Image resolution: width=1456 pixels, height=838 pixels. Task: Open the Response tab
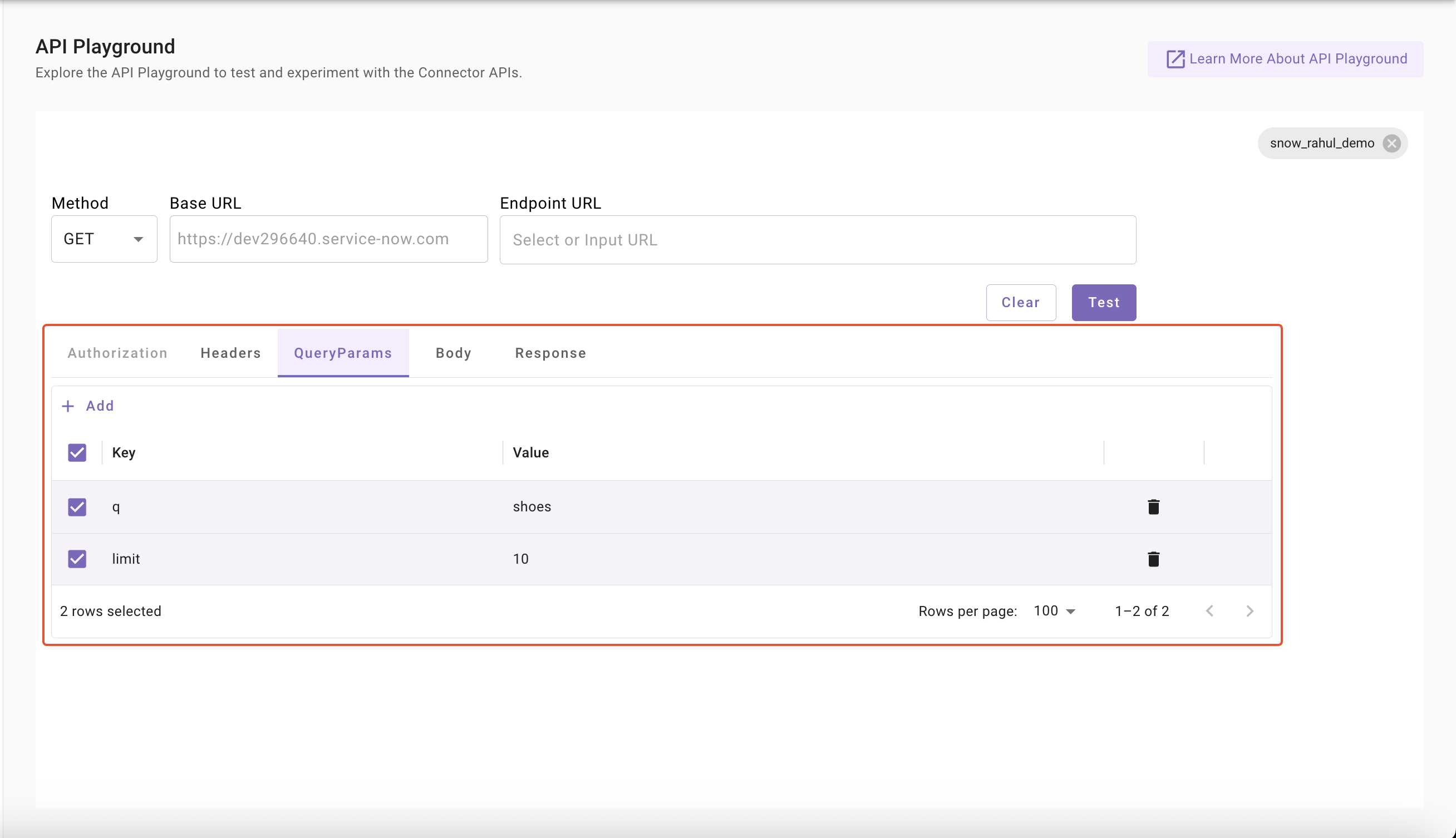click(x=551, y=353)
